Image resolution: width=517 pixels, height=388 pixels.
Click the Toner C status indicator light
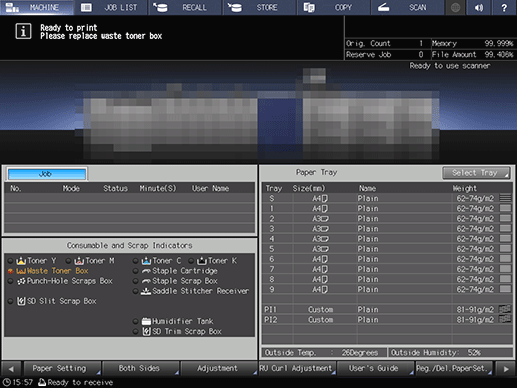135,261
